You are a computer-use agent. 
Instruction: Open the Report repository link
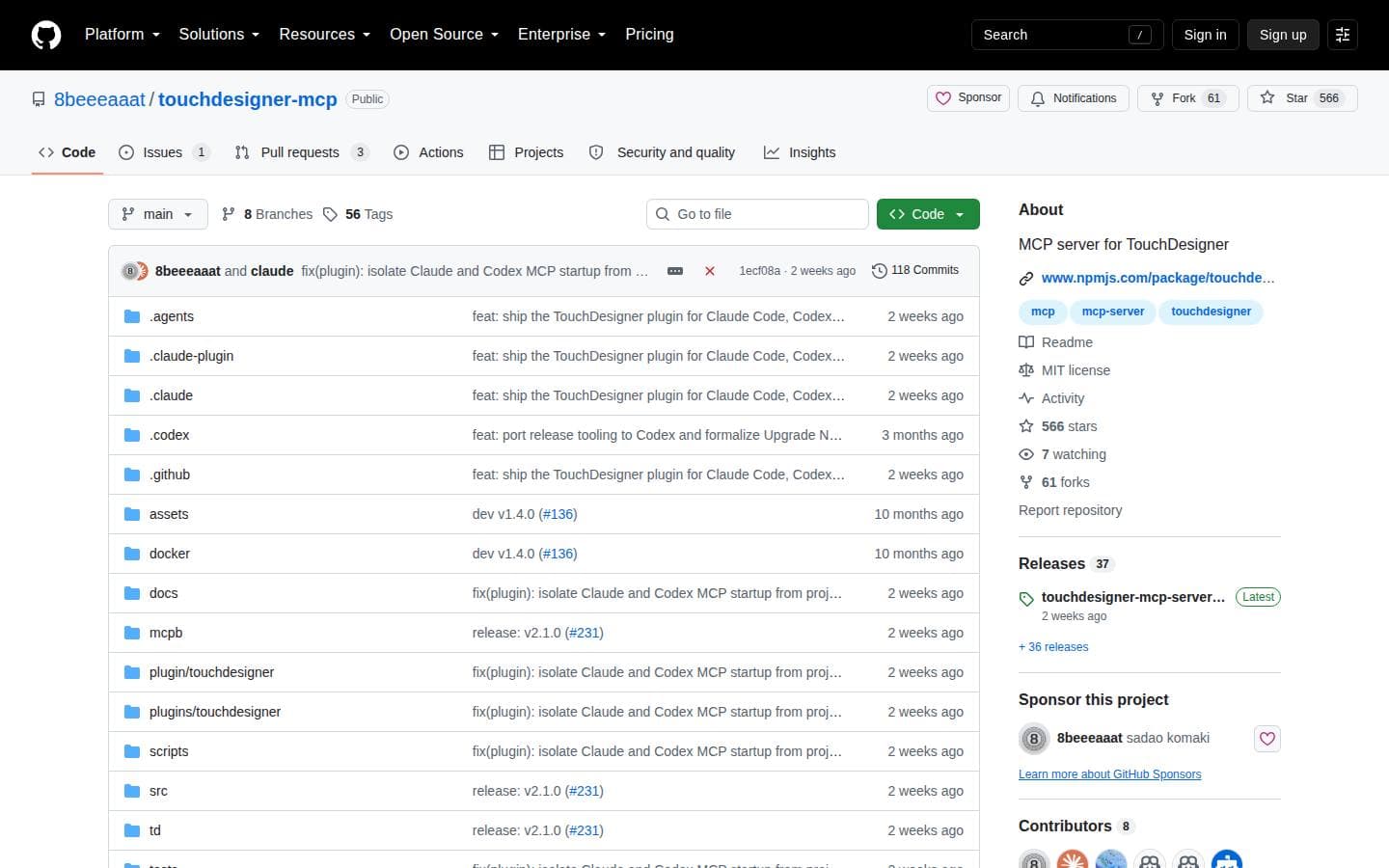pos(1071,510)
